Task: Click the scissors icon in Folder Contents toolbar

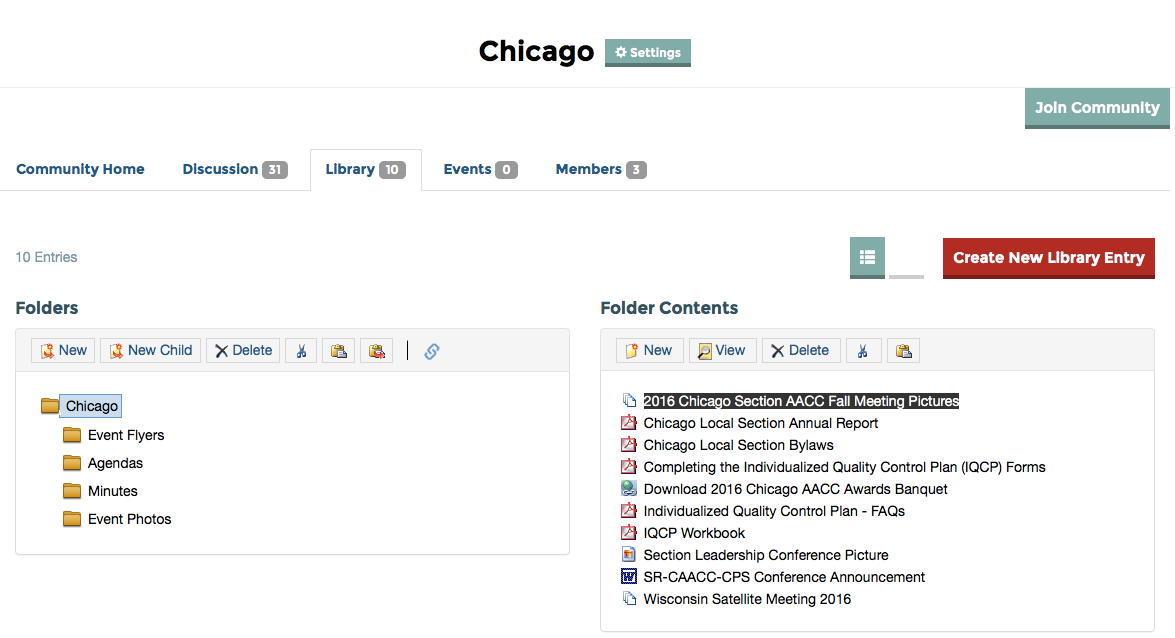Action: (863, 351)
